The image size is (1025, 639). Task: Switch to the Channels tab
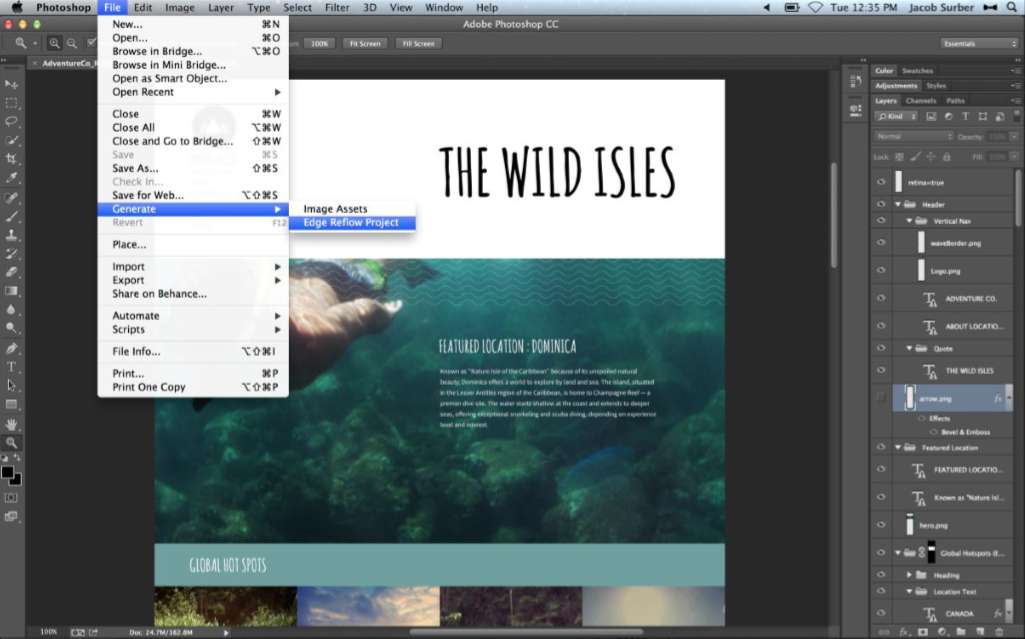[920, 101]
